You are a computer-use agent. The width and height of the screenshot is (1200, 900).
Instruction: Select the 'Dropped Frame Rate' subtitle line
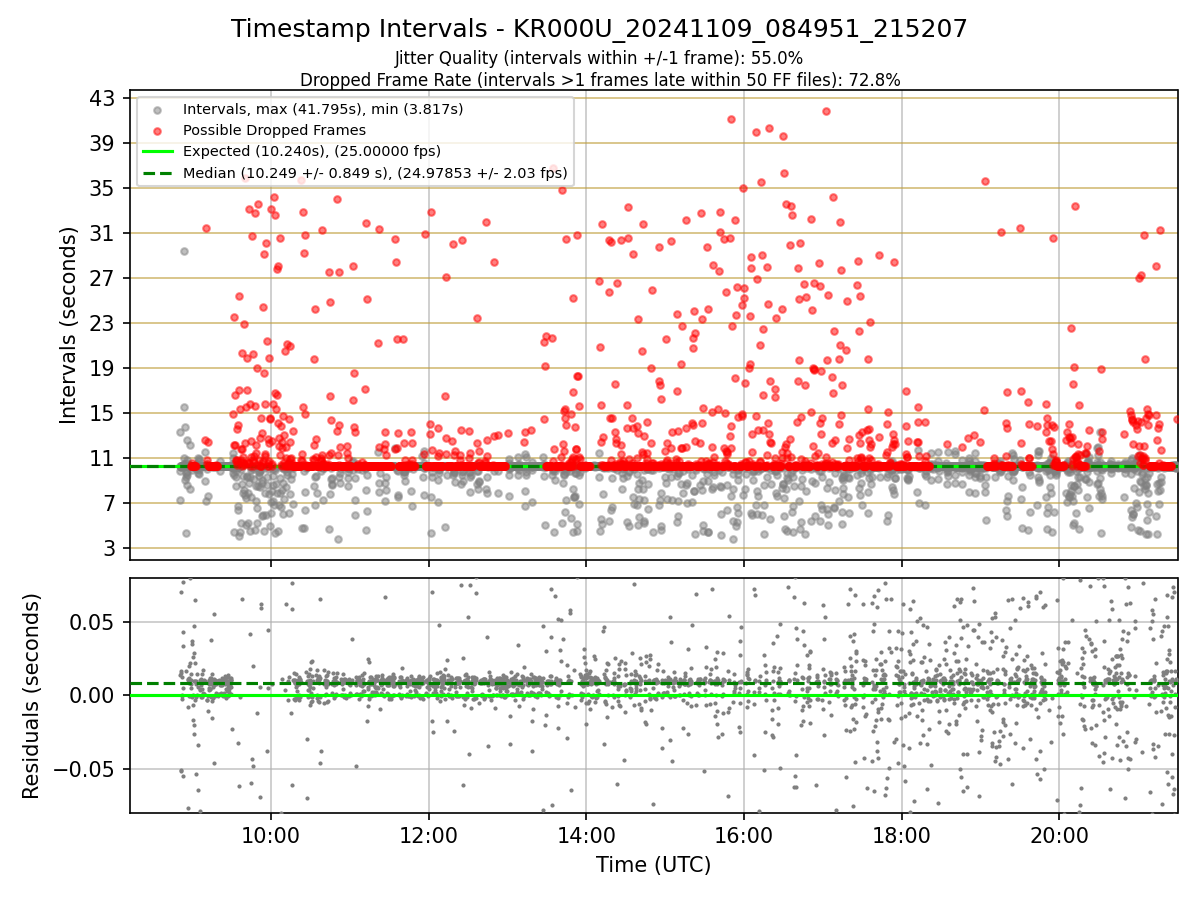(x=600, y=79)
